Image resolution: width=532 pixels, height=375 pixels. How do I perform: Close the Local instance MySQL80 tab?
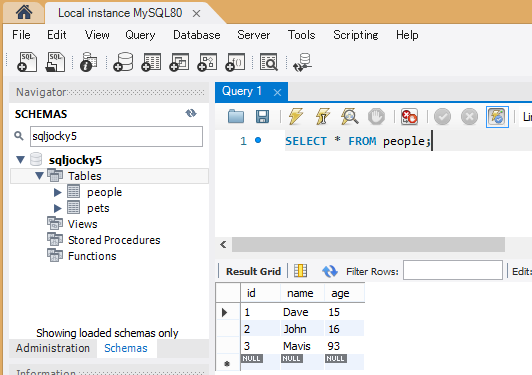tap(196, 14)
